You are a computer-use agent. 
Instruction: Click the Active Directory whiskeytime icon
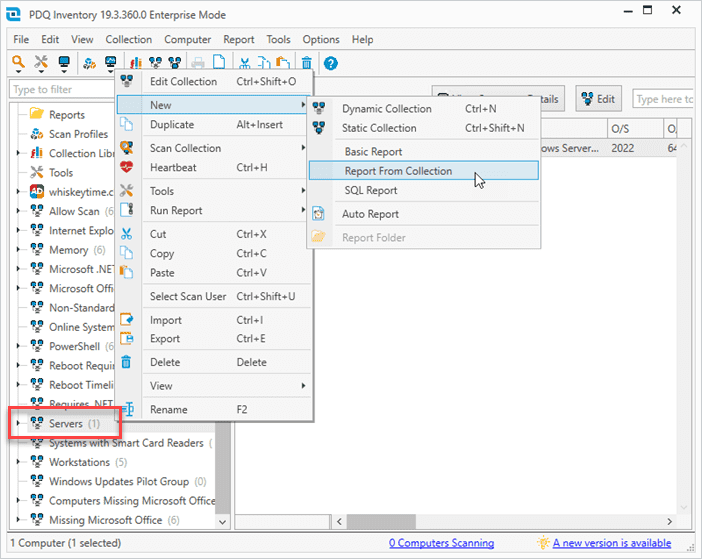pos(37,192)
